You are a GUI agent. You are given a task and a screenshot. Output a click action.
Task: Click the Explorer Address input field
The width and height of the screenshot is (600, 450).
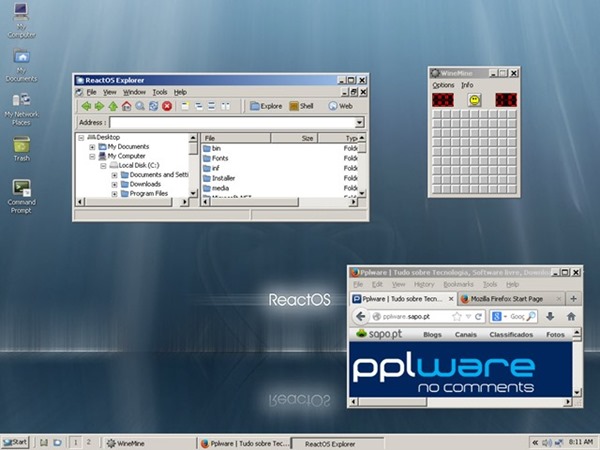[233, 122]
